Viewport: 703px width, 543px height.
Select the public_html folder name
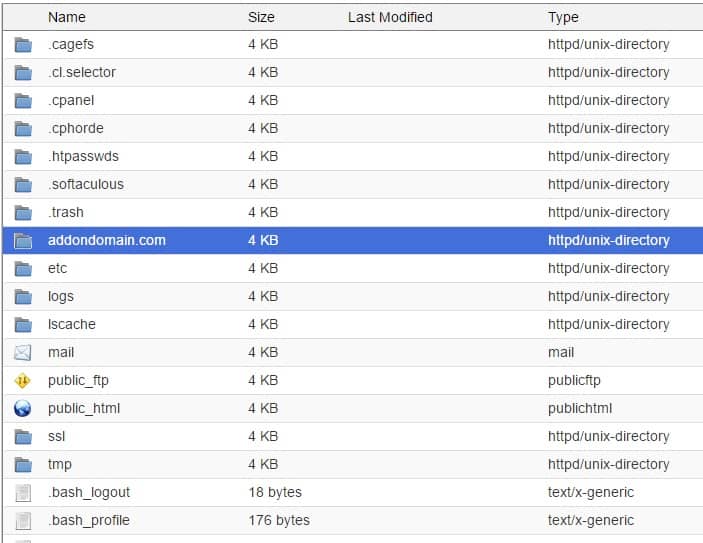(84, 408)
